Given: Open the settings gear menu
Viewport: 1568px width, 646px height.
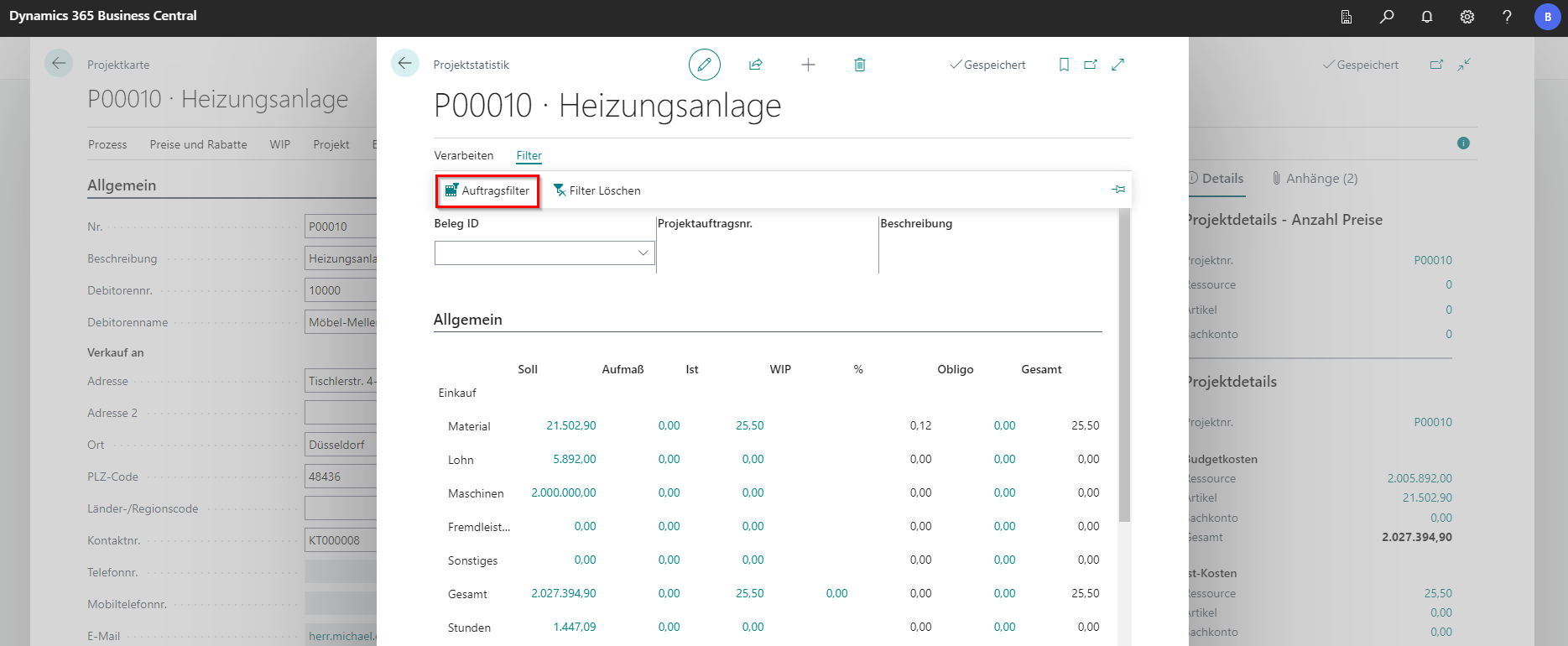Looking at the screenshot, I should click(1466, 17).
